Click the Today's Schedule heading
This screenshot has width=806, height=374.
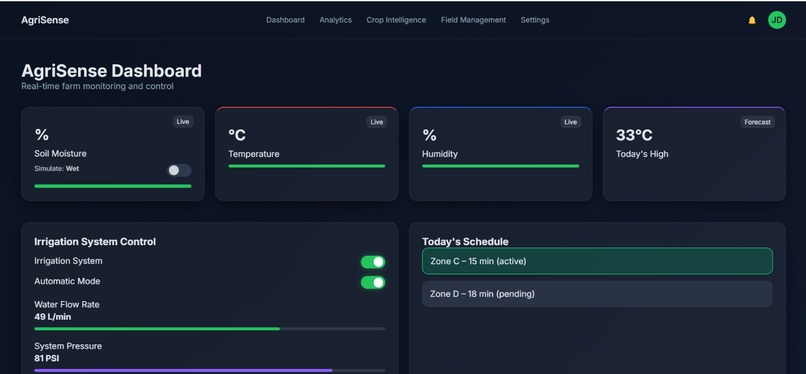point(465,241)
